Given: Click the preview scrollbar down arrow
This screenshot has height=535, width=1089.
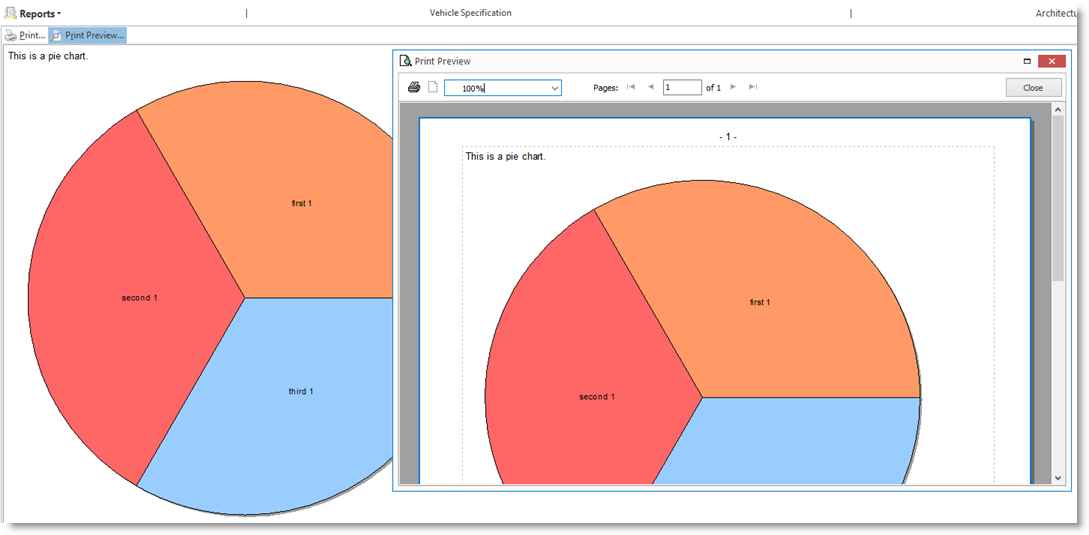Looking at the screenshot, I should [1058, 478].
